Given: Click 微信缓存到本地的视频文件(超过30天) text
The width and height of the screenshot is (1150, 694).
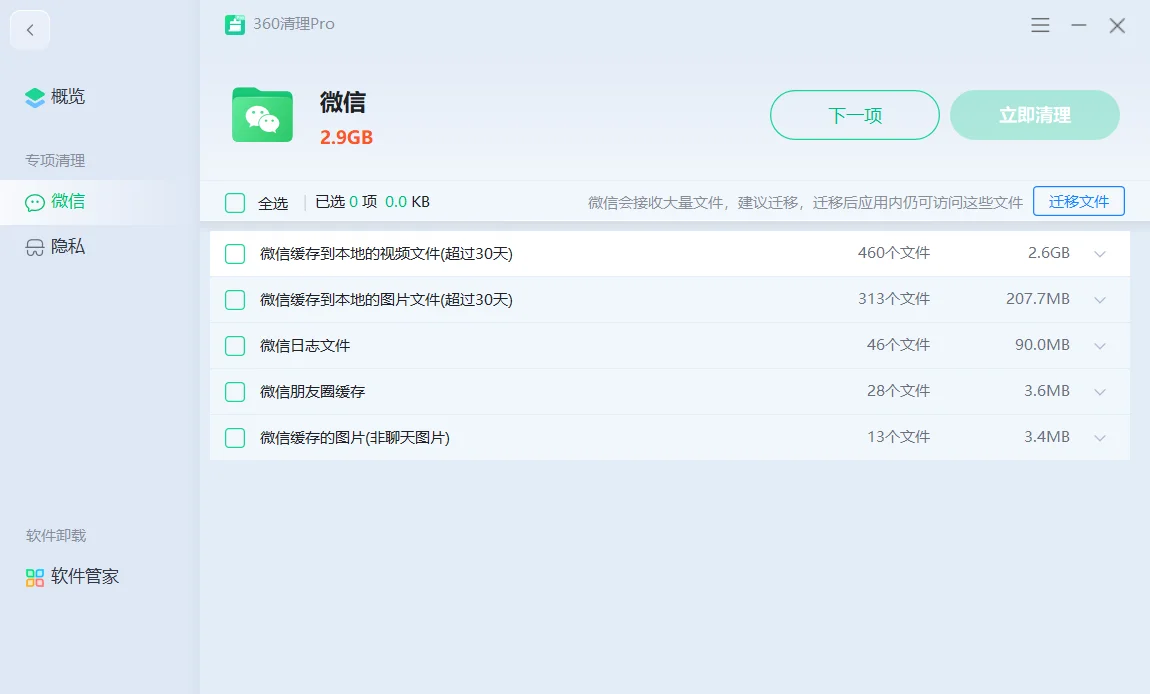Looking at the screenshot, I should [387, 254].
